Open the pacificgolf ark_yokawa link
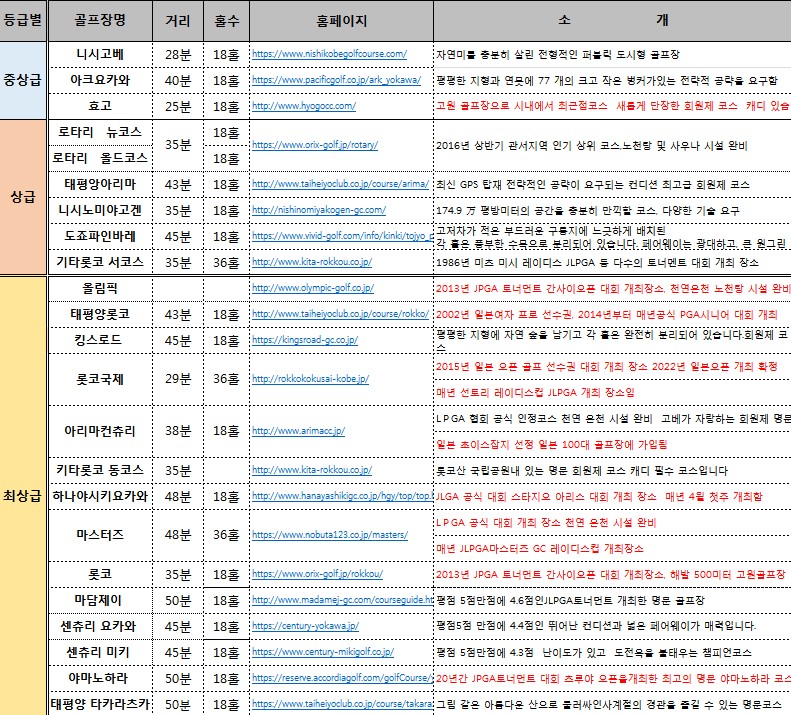The width and height of the screenshot is (791, 715). [336, 80]
